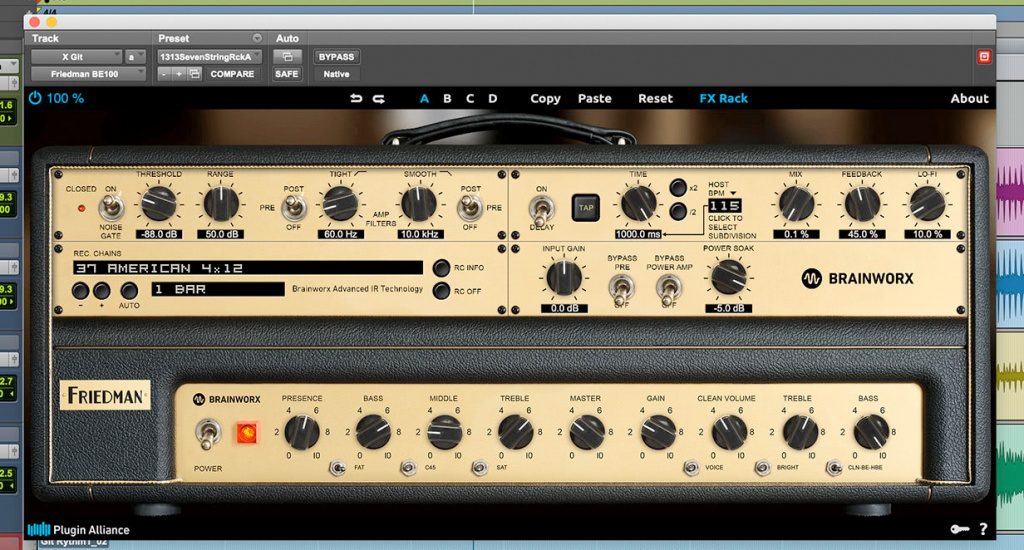This screenshot has width=1024, height=550.
Task: Click the key license icon
Action: tap(959, 529)
